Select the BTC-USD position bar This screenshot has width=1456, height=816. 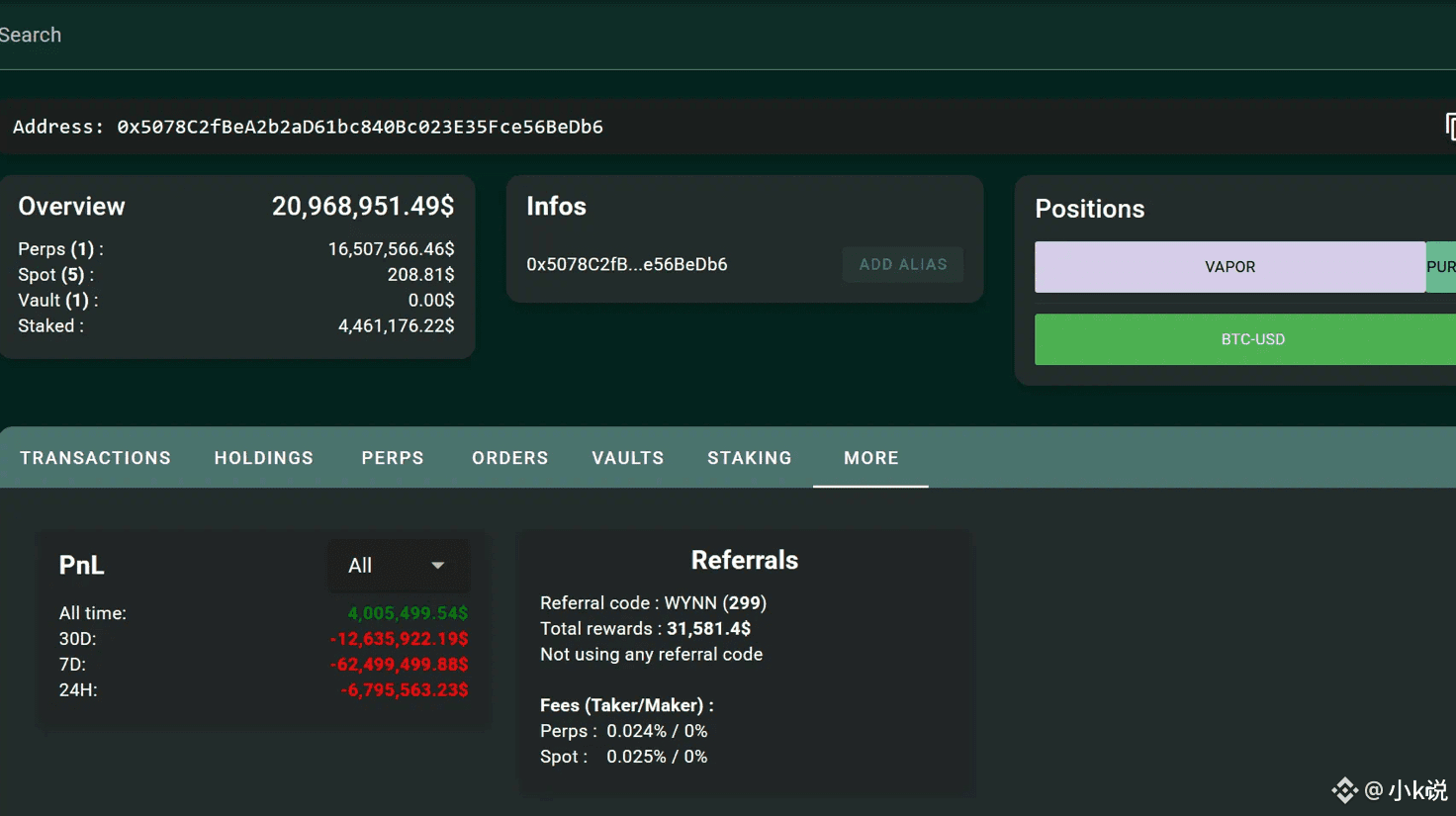1245,339
